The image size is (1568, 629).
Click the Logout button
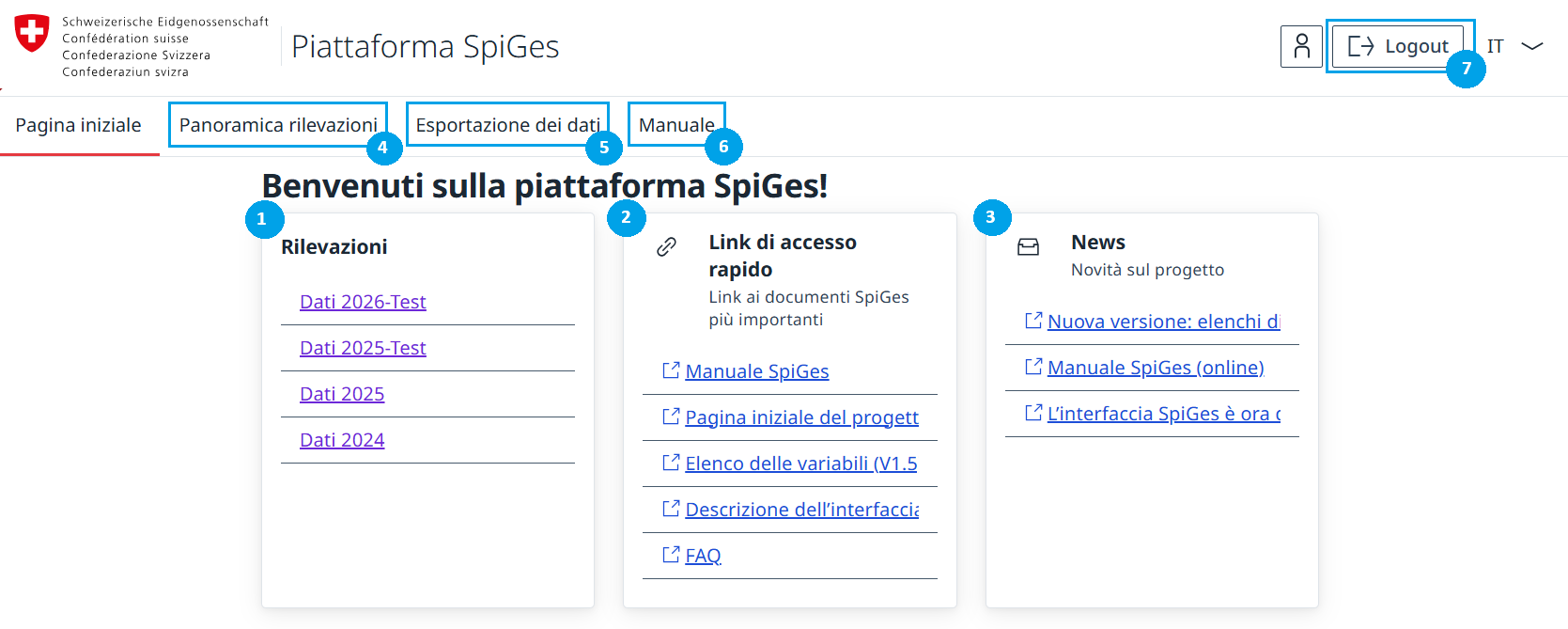coord(1398,46)
